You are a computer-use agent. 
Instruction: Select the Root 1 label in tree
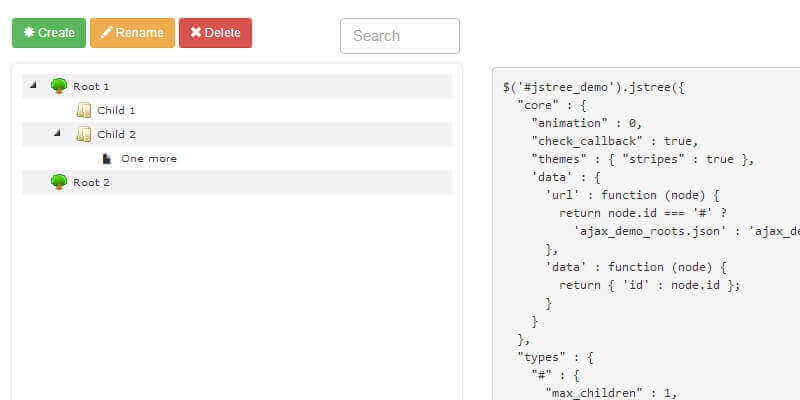coord(91,86)
